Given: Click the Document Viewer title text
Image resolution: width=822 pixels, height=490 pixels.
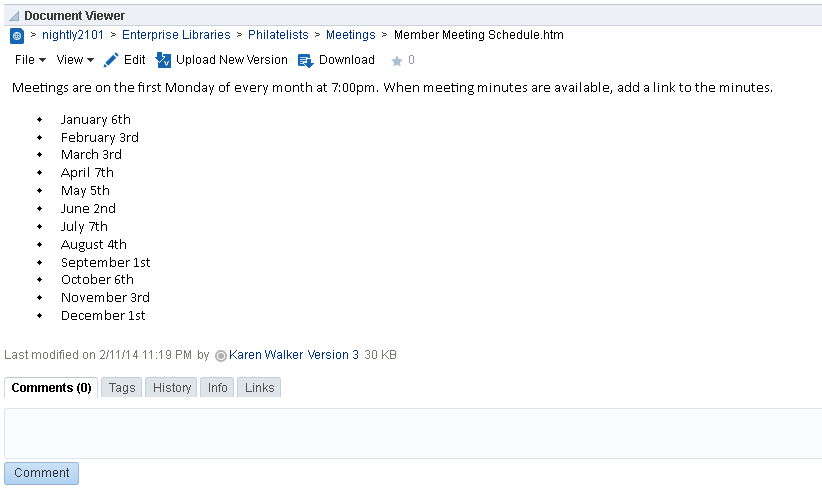Looking at the screenshot, I should click(x=74, y=16).
